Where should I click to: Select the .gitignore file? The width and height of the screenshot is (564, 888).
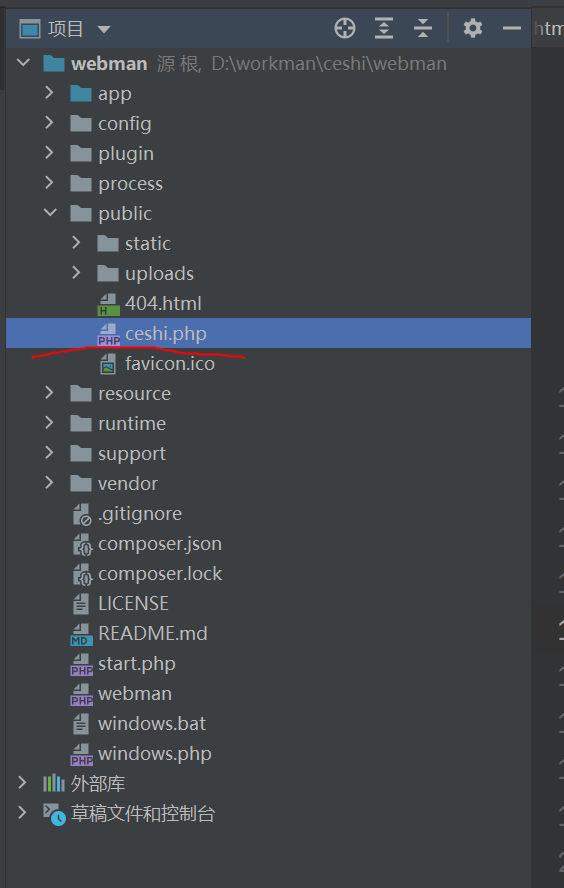(x=140, y=514)
